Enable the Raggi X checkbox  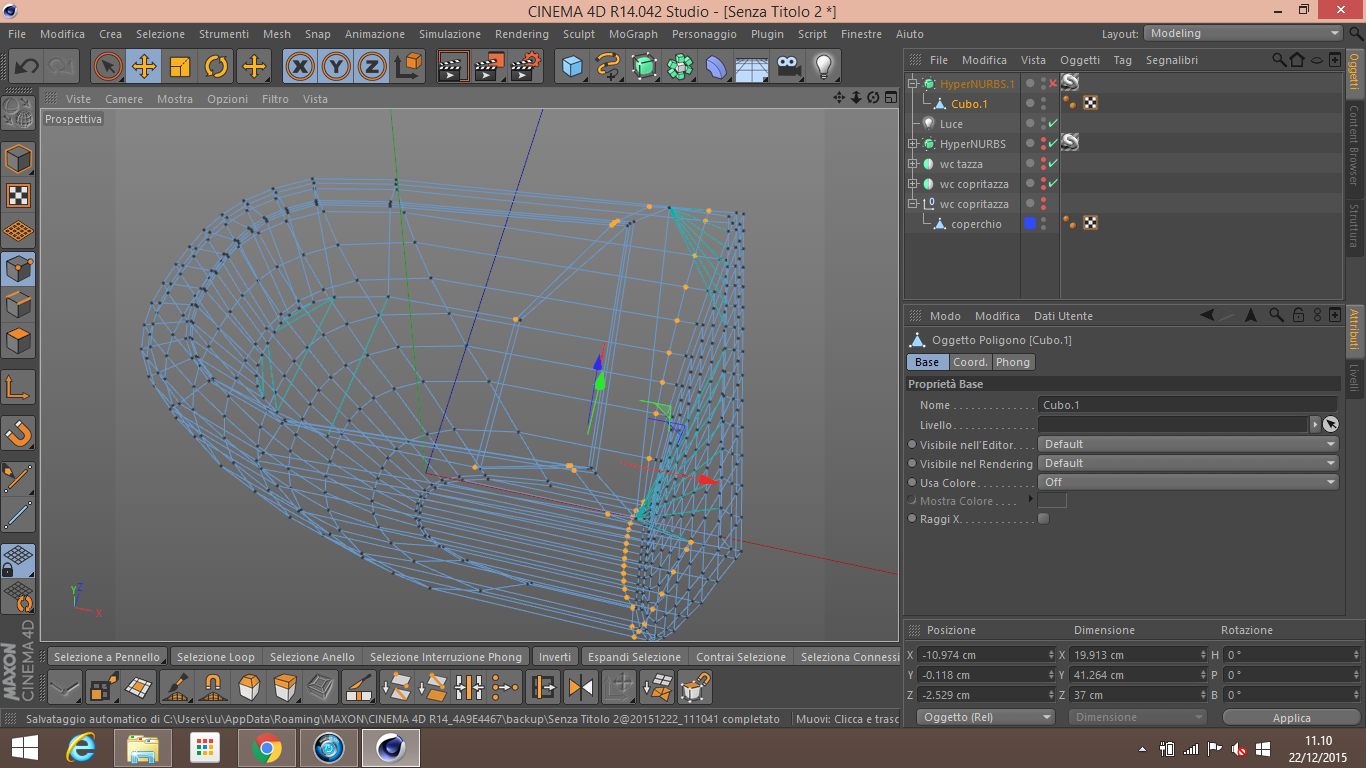(x=1044, y=519)
